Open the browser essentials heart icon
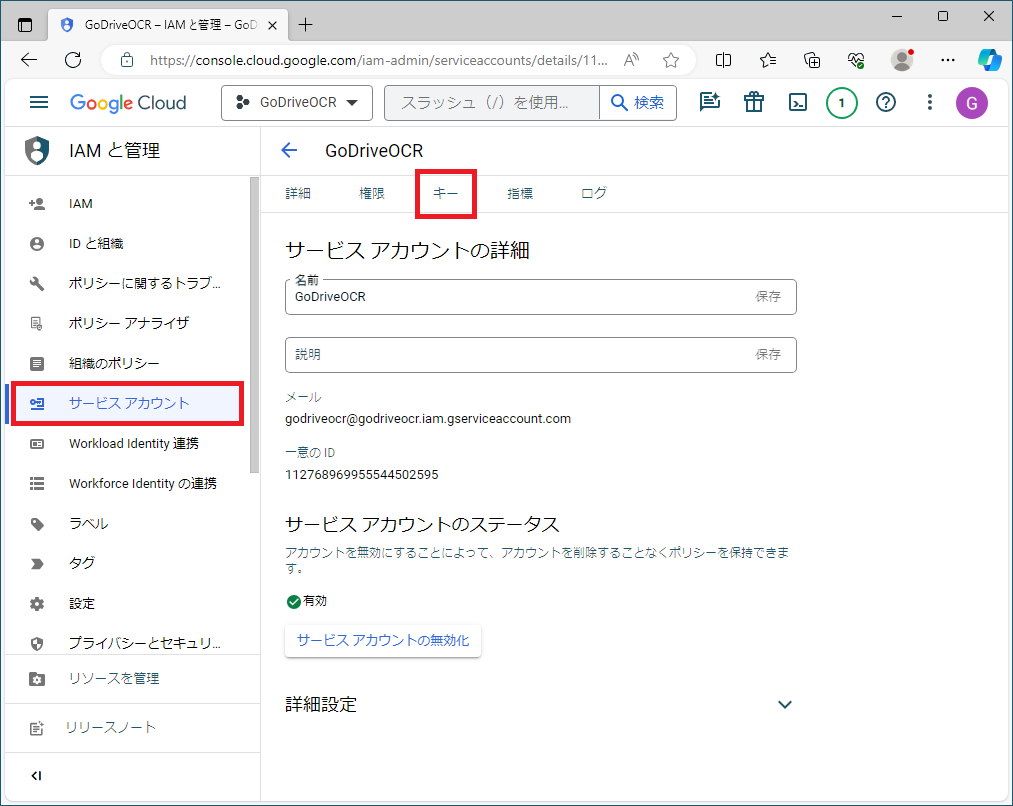Screen dimensions: 1013x806 856,60
